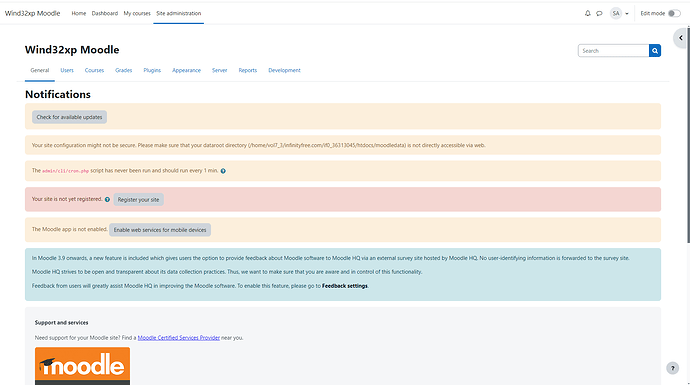Click 'The Moodle app is not enabled' text
Viewport: 690px width, 385px height.
[70, 229]
